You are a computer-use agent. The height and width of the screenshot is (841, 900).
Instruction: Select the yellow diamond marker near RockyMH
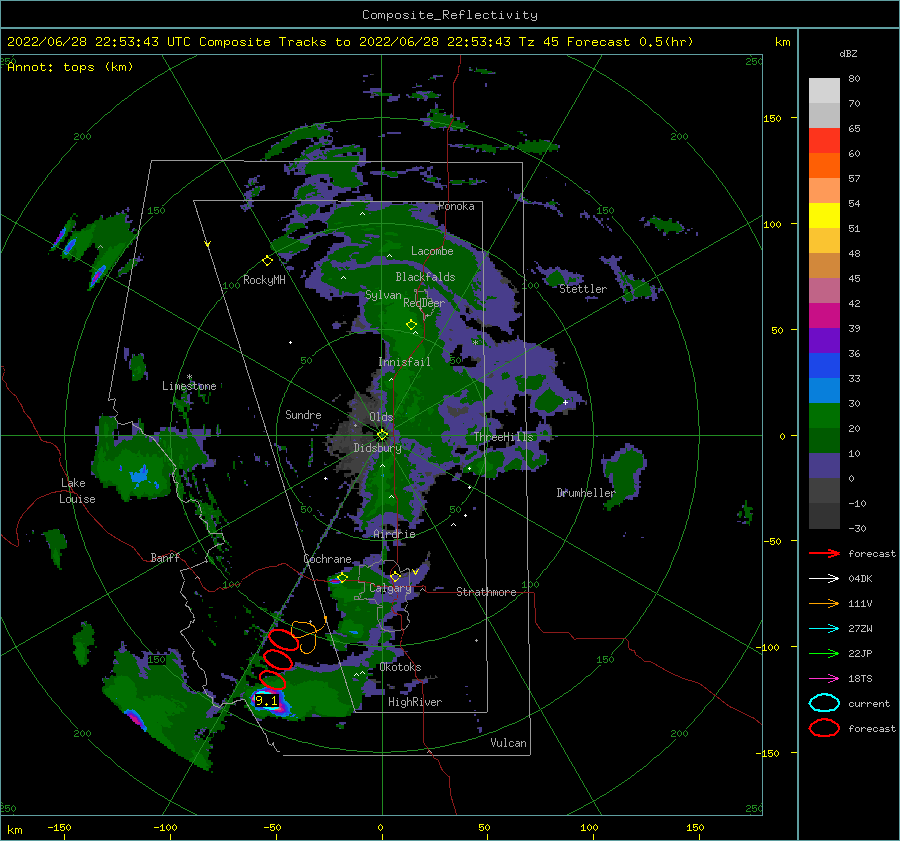click(x=267, y=261)
